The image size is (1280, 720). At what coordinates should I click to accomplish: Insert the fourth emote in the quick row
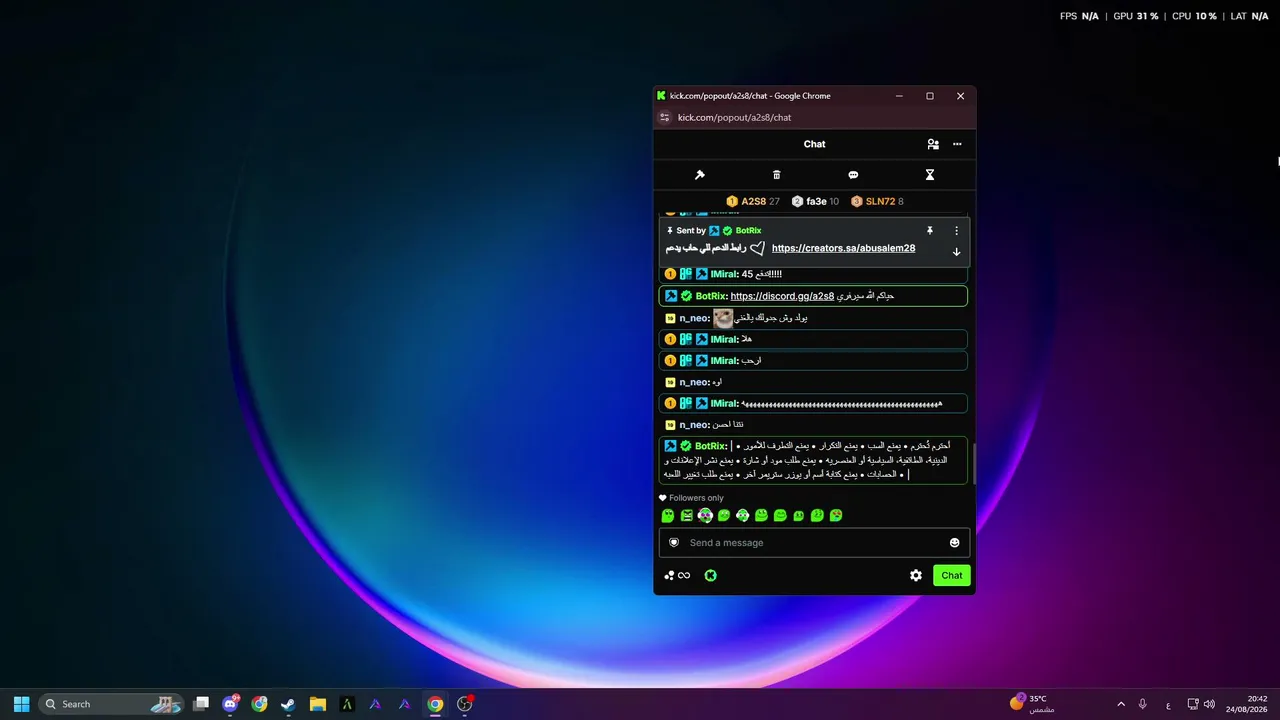pos(724,516)
